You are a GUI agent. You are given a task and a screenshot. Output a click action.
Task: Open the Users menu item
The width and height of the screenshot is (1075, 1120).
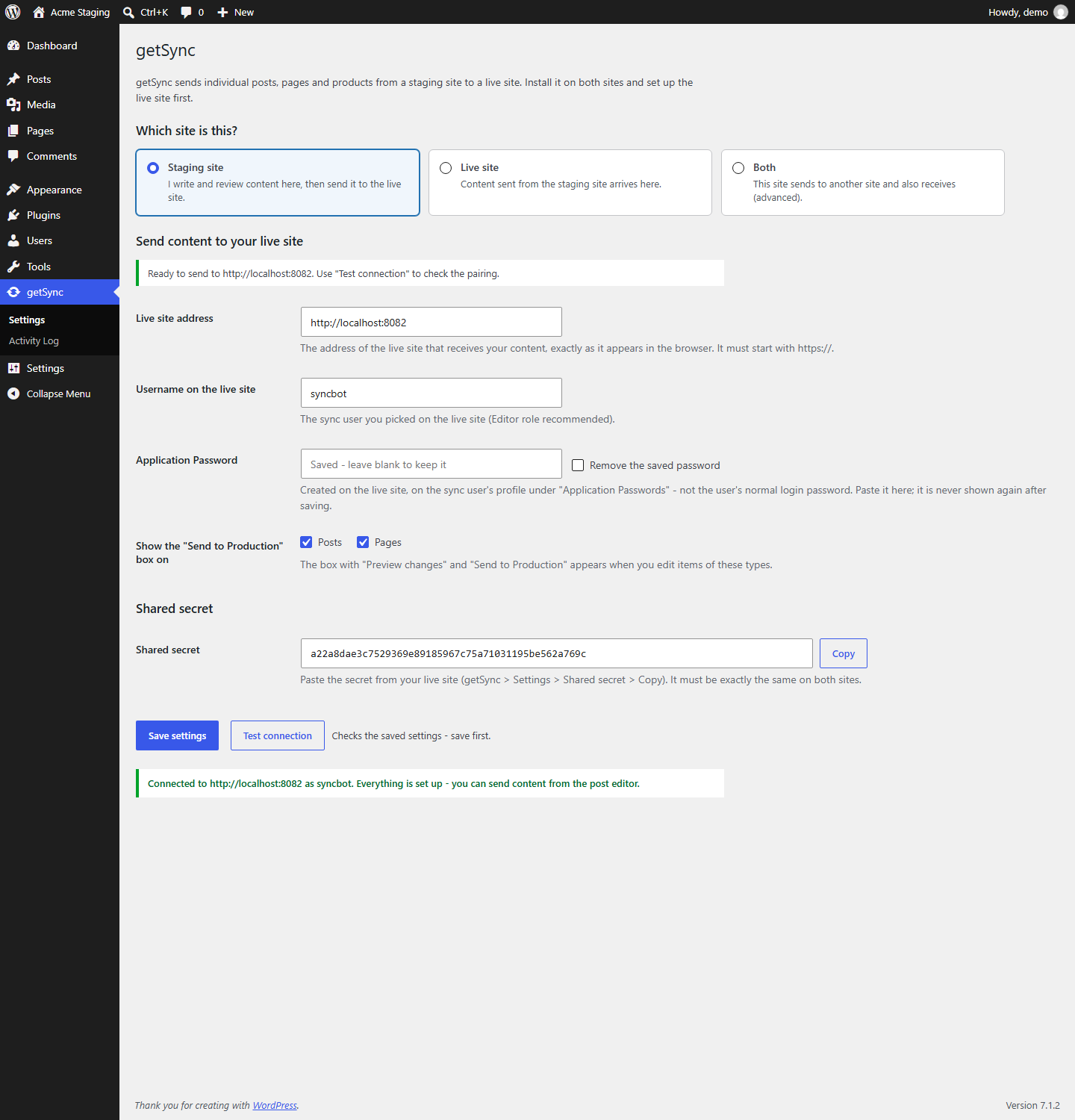click(x=60, y=240)
